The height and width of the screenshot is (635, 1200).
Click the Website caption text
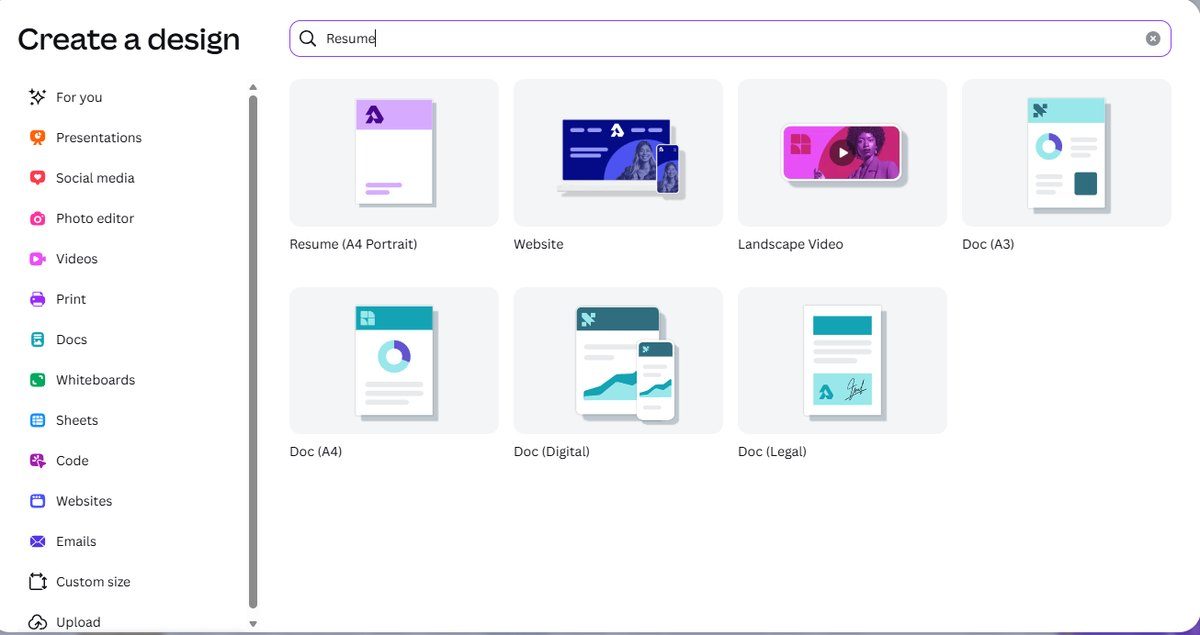click(x=539, y=244)
